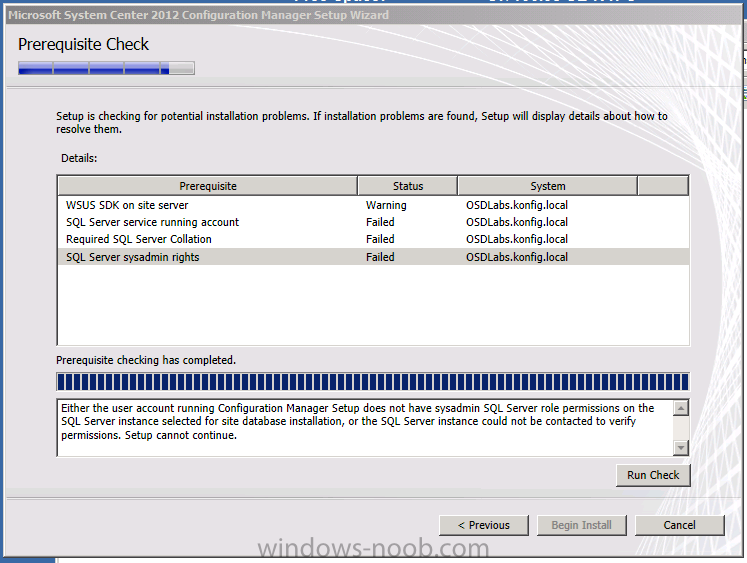Cancel the setup wizard

[679, 525]
